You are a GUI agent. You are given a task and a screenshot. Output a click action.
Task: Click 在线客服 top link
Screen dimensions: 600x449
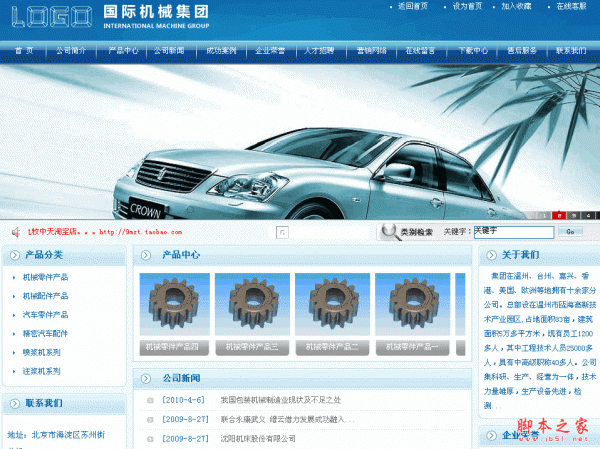[571, 6]
